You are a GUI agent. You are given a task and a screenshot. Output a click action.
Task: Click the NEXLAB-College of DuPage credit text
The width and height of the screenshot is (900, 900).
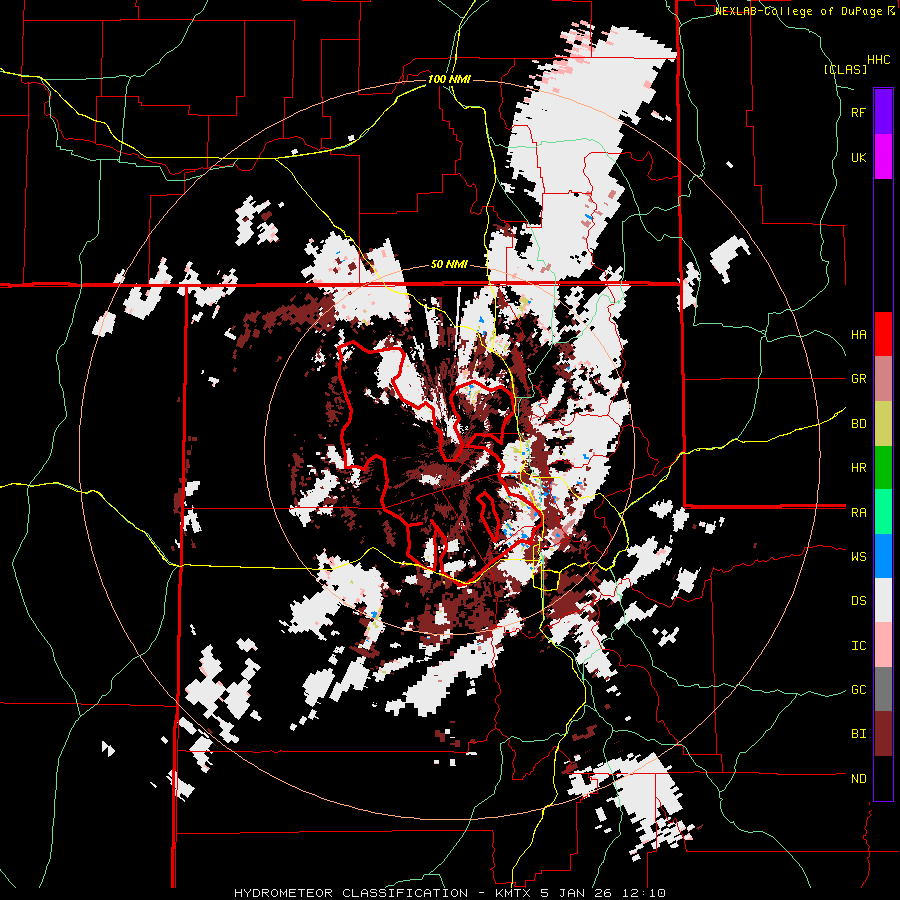click(x=800, y=11)
